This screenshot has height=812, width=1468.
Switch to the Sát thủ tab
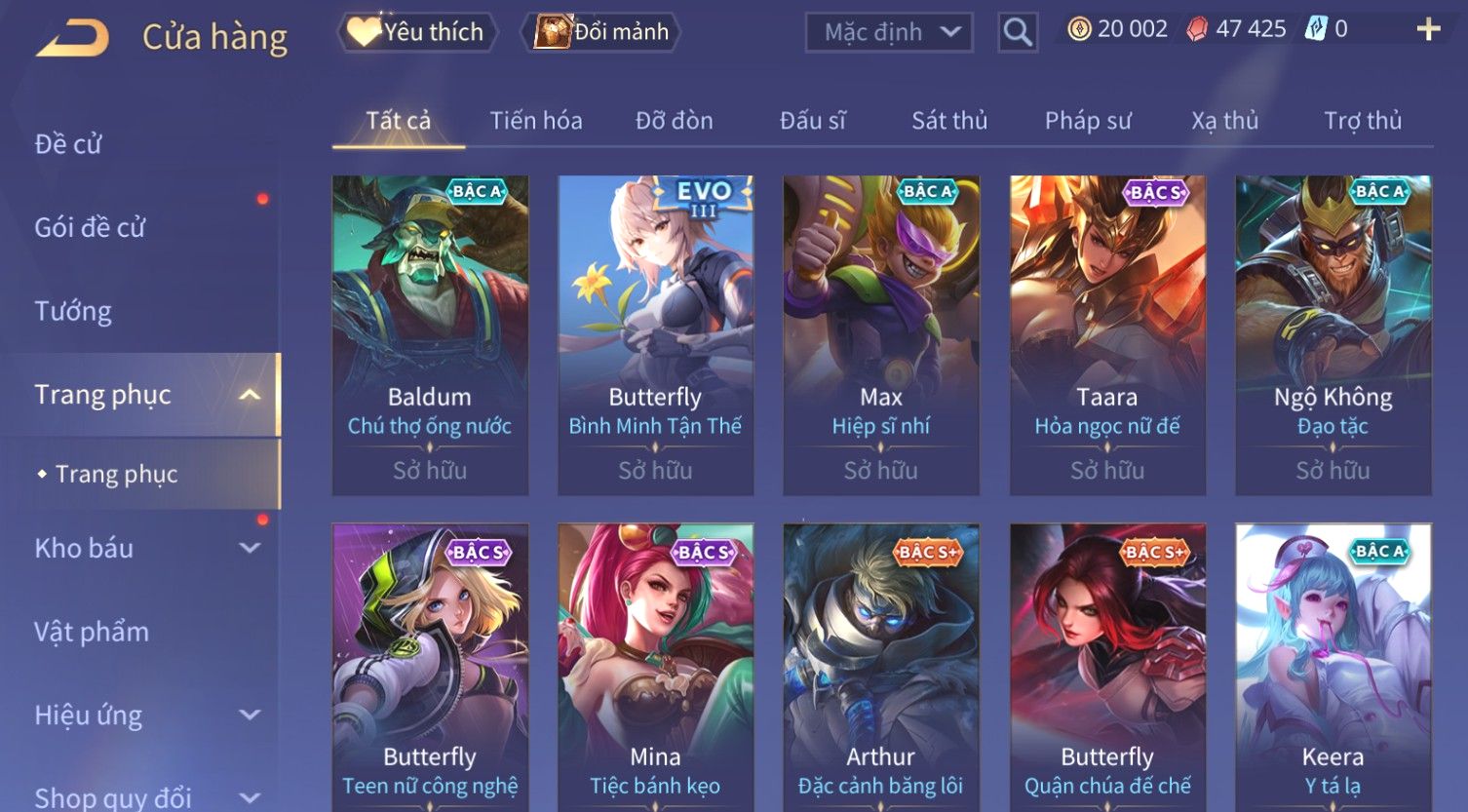[x=949, y=121]
